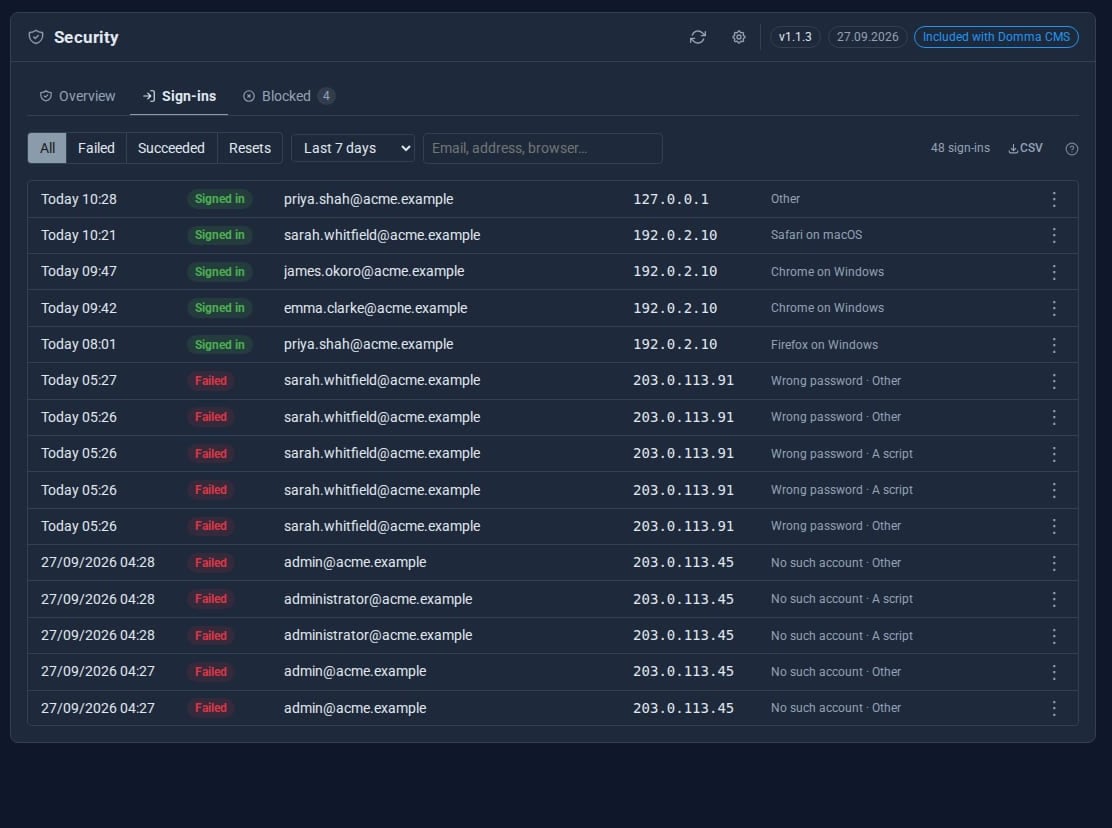Filter sign-ins by Succeeded

click(x=172, y=148)
